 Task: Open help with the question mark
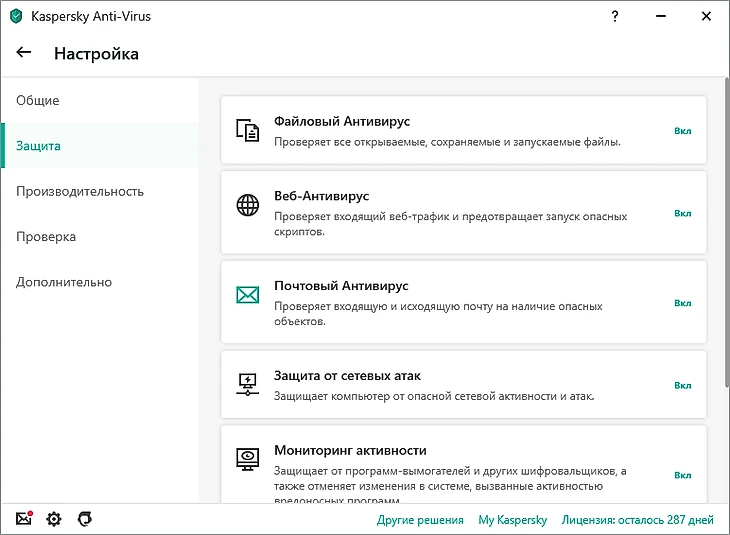pos(615,17)
